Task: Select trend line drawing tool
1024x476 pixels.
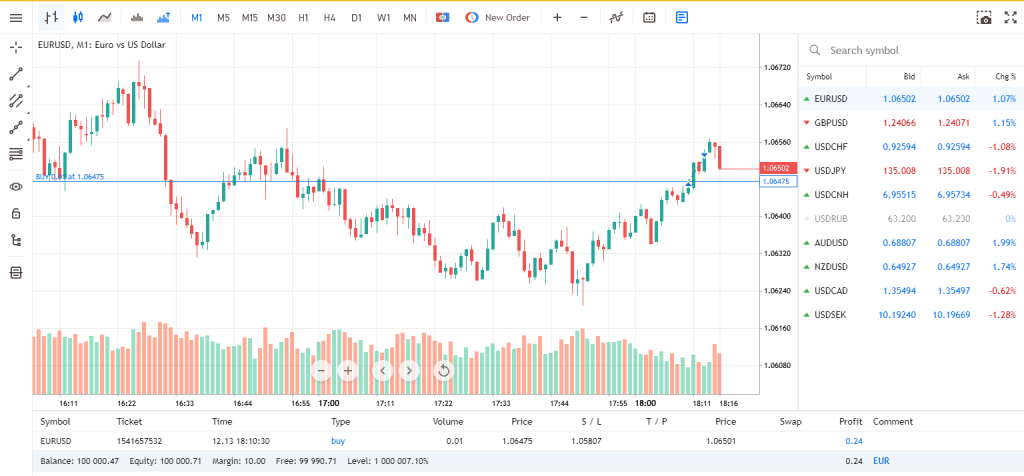Action: [16, 74]
